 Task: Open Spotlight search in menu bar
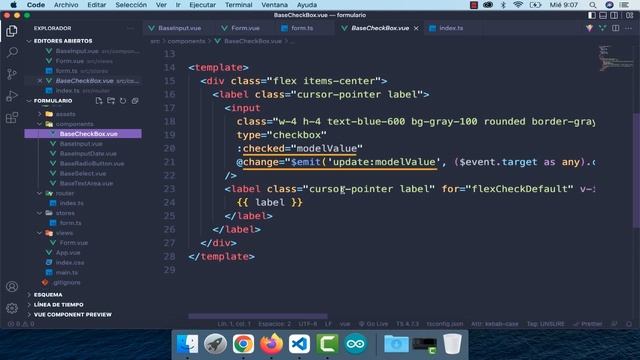593,5
